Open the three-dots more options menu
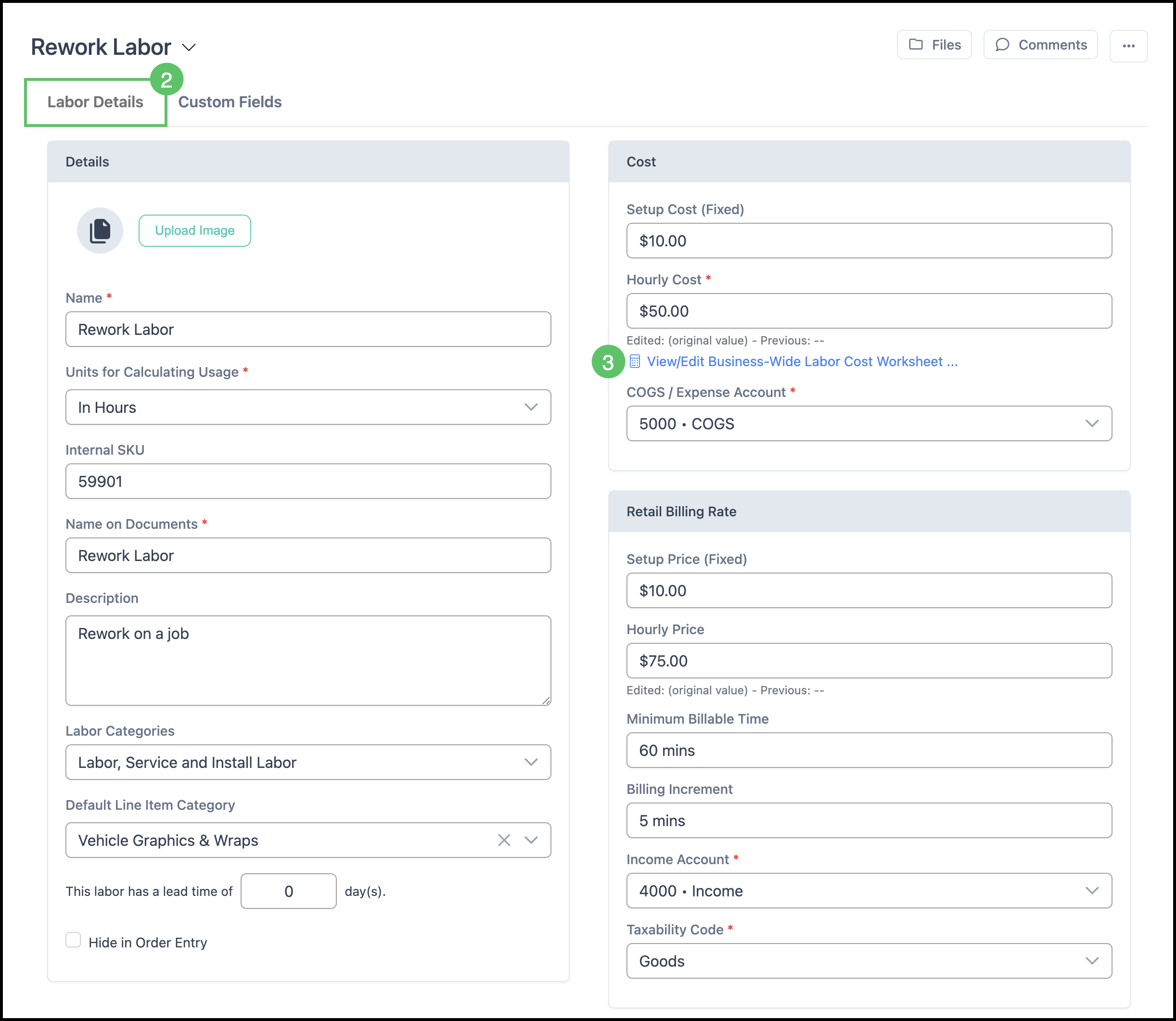1176x1021 pixels. click(1128, 46)
